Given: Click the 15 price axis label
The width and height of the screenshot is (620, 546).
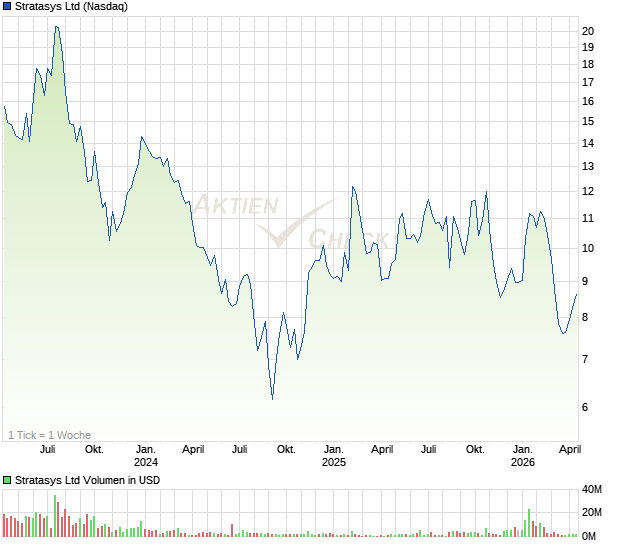Looking at the screenshot, I should coord(588,122).
